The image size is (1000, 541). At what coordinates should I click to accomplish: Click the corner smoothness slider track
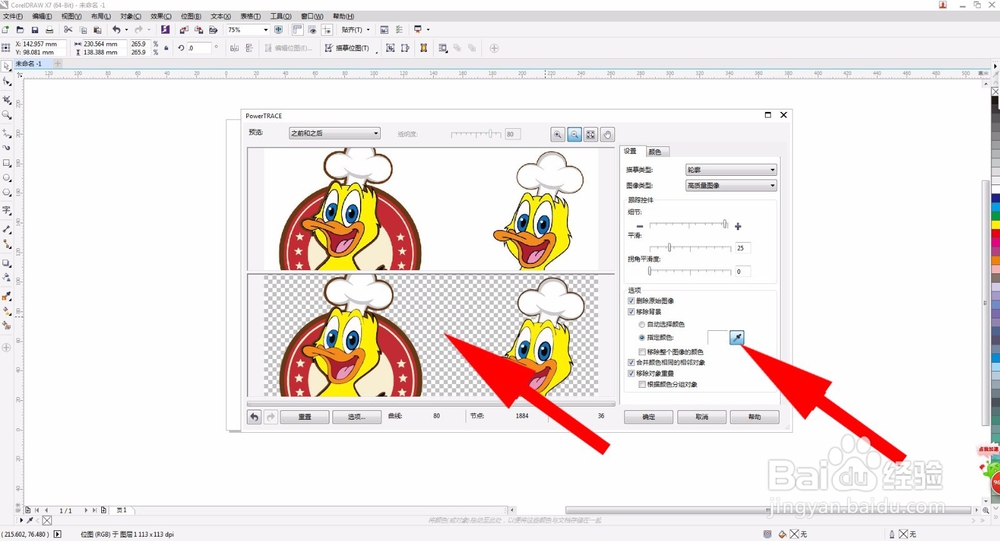[x=690, y=271]
